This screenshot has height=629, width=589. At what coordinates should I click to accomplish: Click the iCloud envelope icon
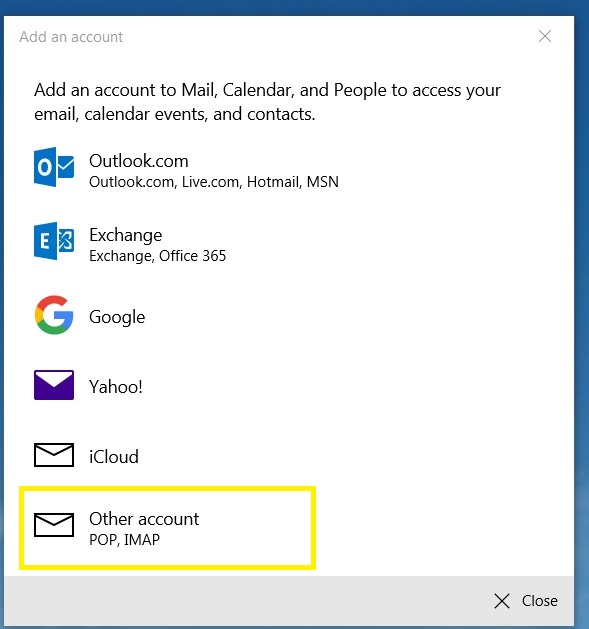(54, 455)
